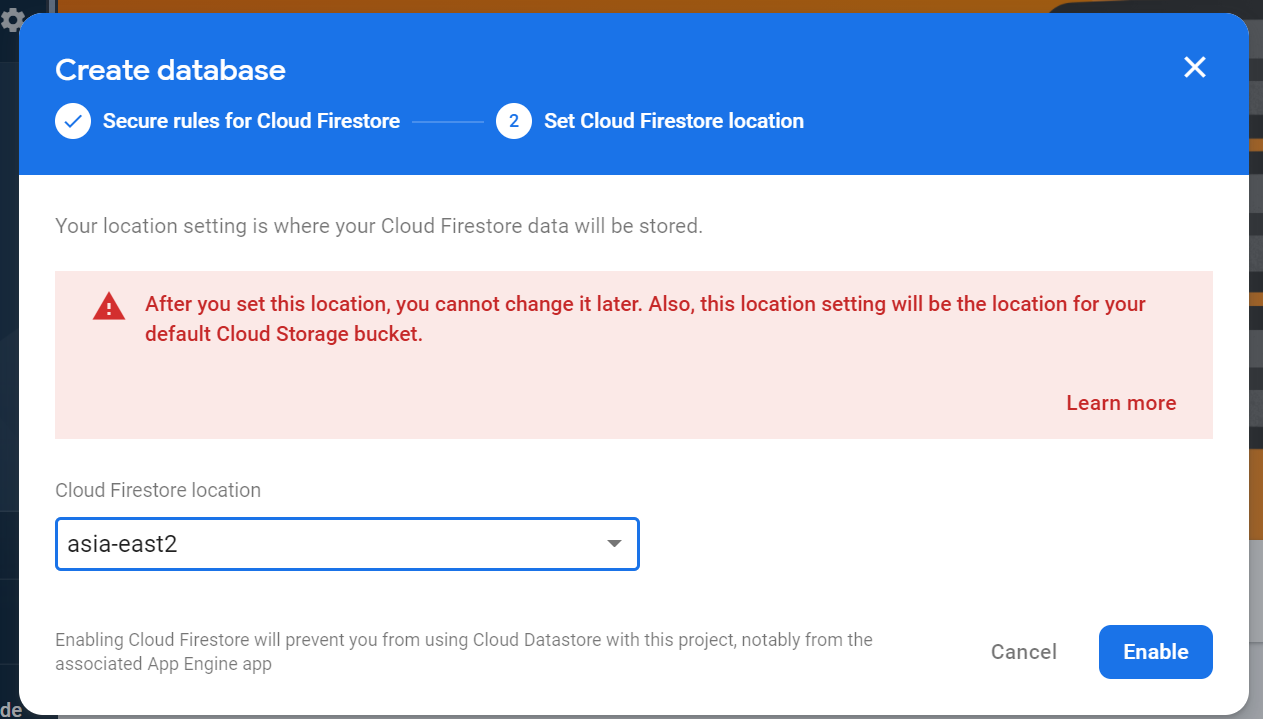The image size is (1263, 719).
Task: Open the asia-east2 location selector
Action: click(x=330, y=544)
